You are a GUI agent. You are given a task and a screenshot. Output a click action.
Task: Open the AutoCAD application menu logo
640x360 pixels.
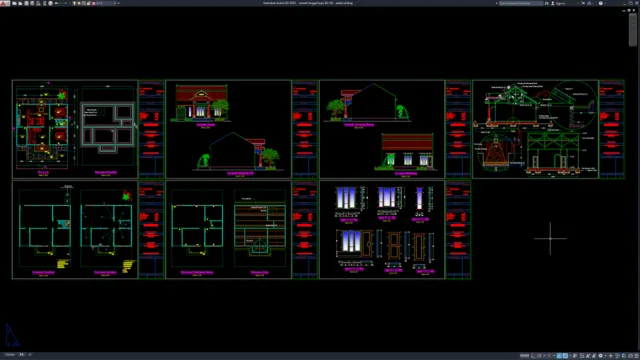[x=5, y=3]
